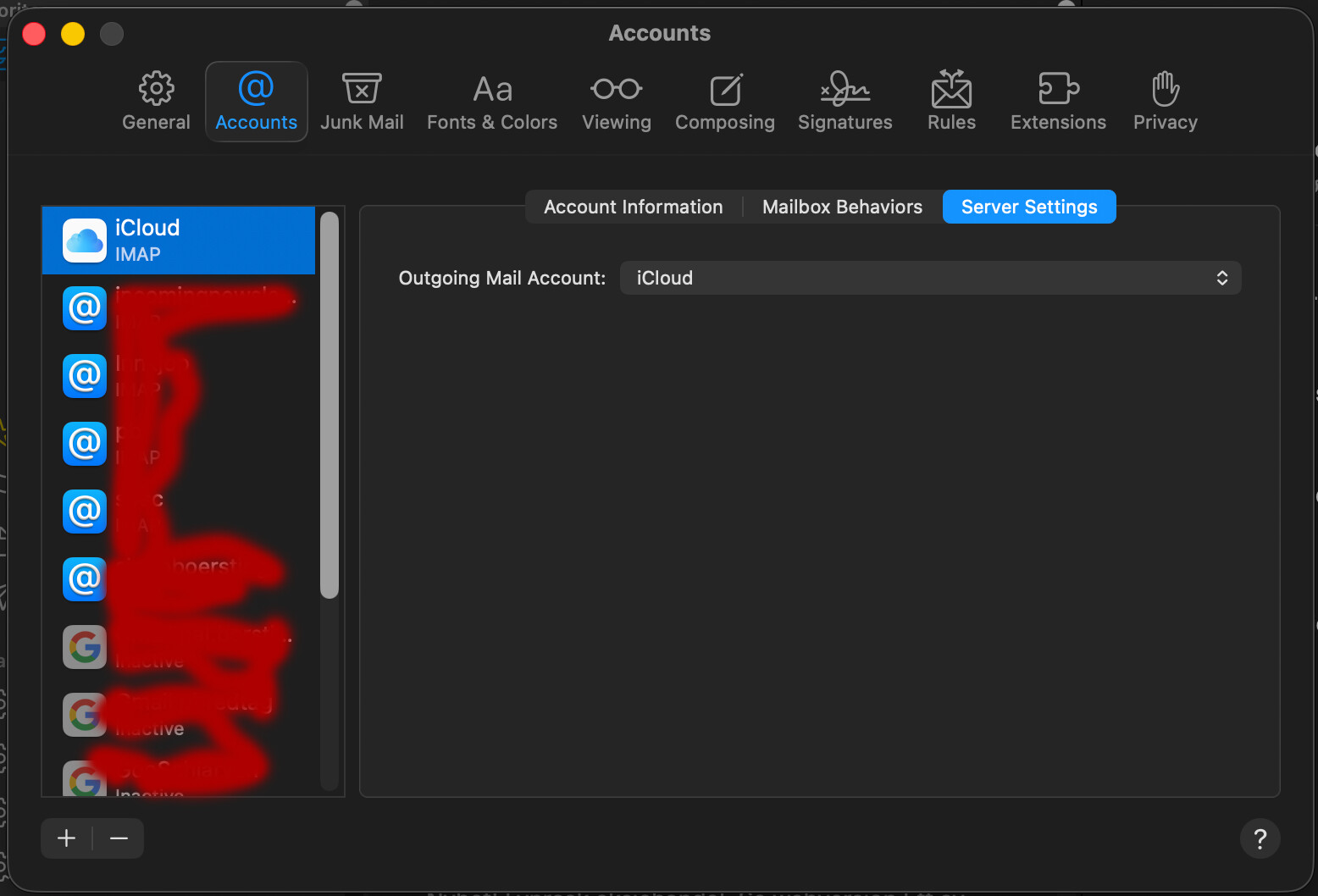Viewport: 1318px width, 896px height.
Task: Open the Composing preferences
Action: (x=725, y=102)
